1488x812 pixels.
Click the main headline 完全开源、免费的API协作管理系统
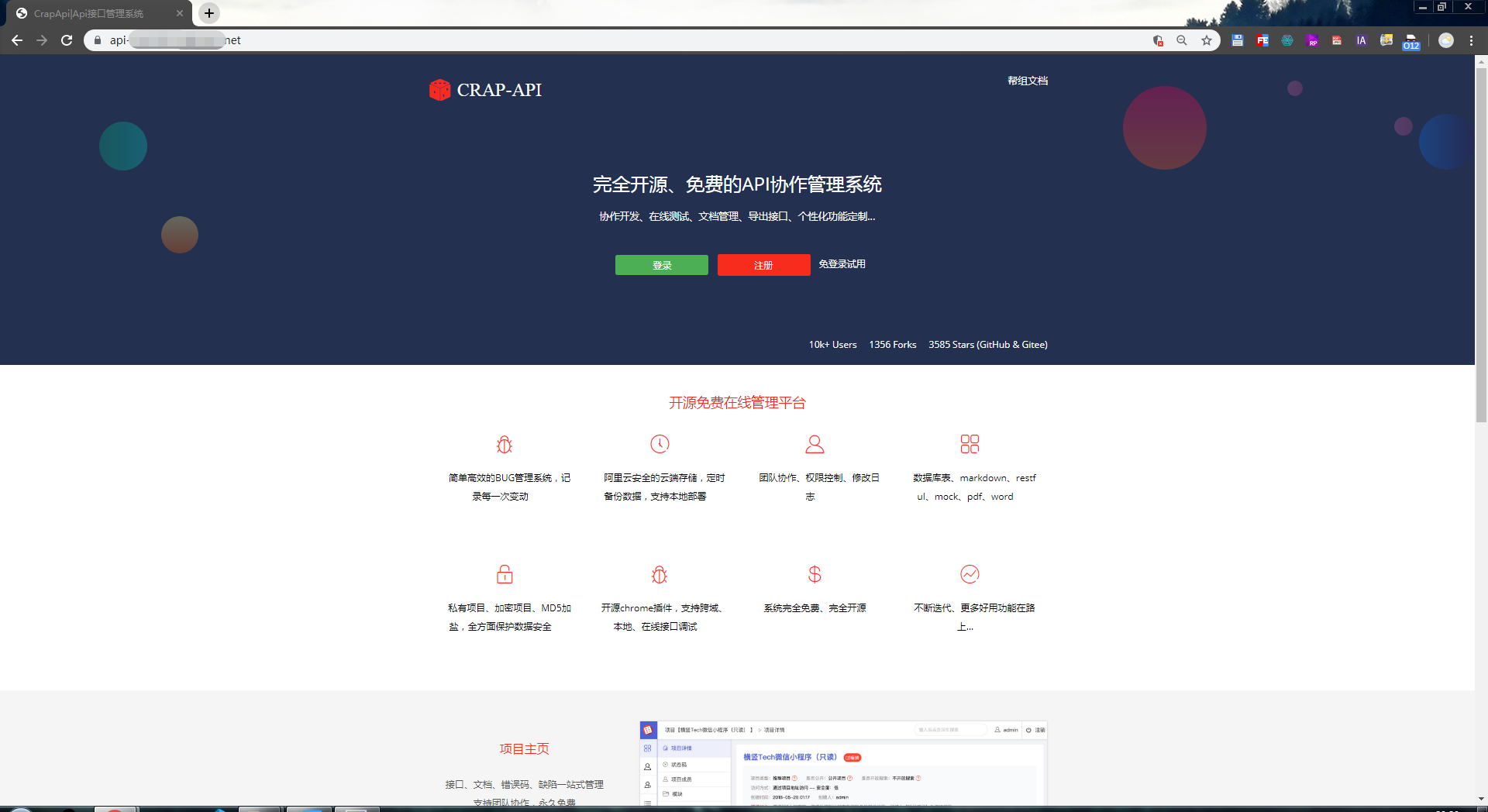737,184
